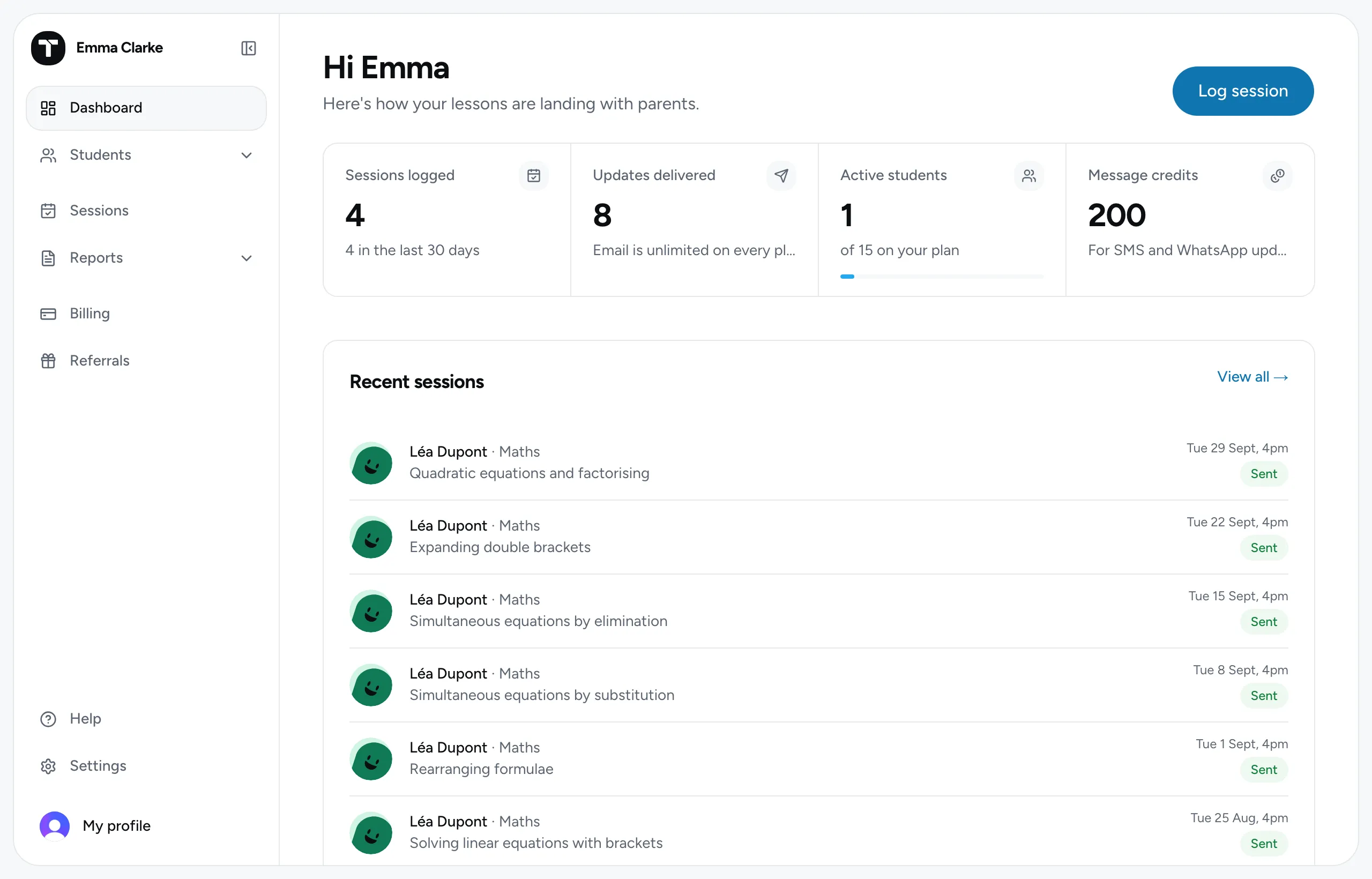Click avatar of Rearranging formulae session

tap(371, 759)
